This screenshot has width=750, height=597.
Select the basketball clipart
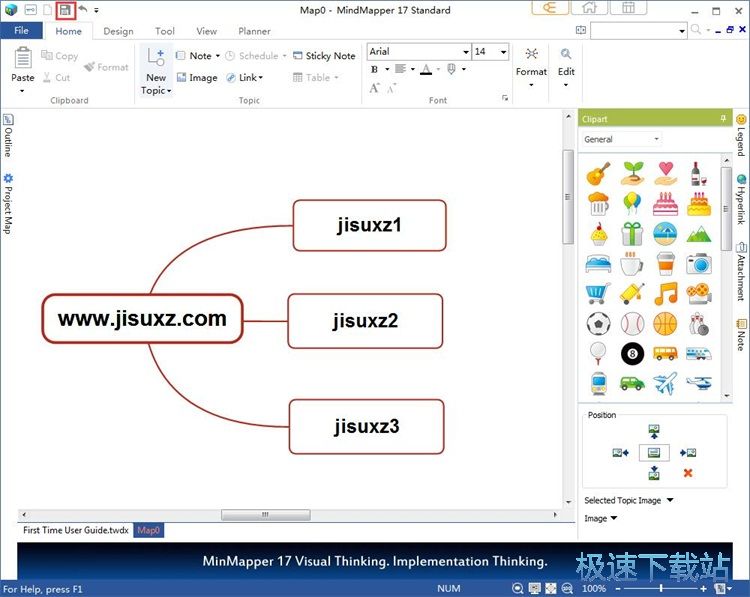pyautogui.click(x=665, y=324)
